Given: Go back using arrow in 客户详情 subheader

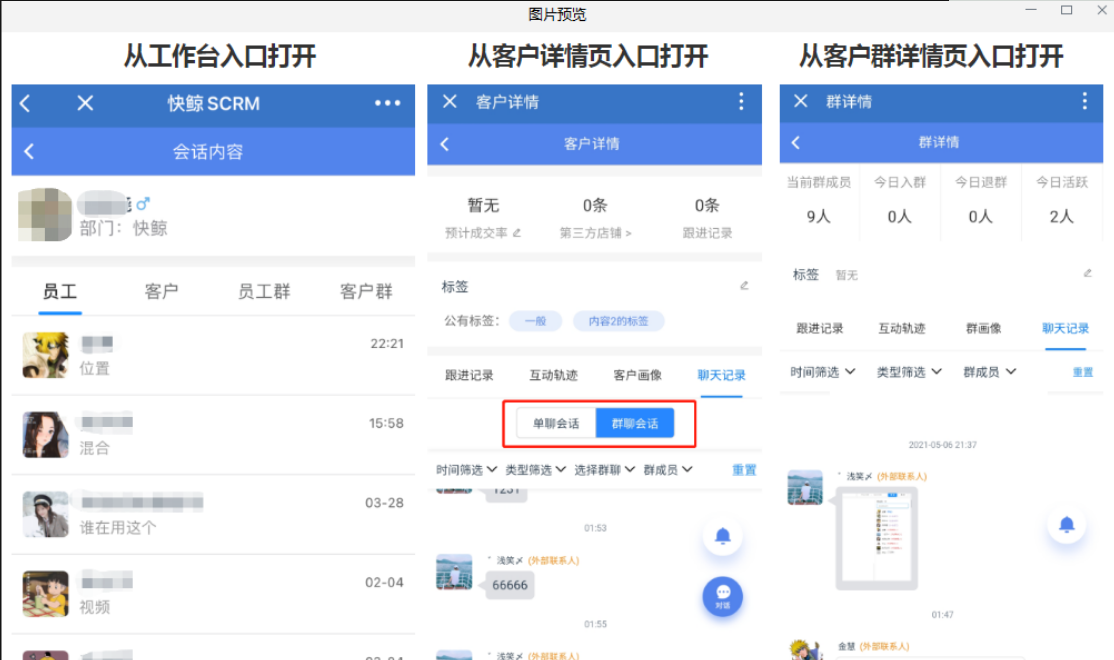Looking at the screenshot, I should coord(445,144).
